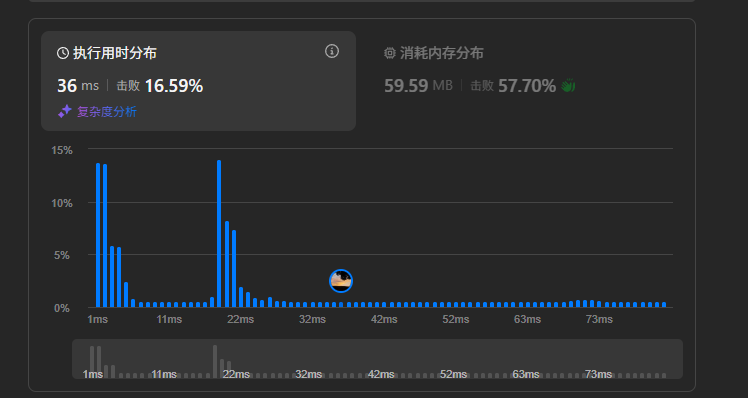Image resolution: width=748 pixels, height=398 pixels.
Task: Click the info icon in runtime card
Action: pos(332,51)
